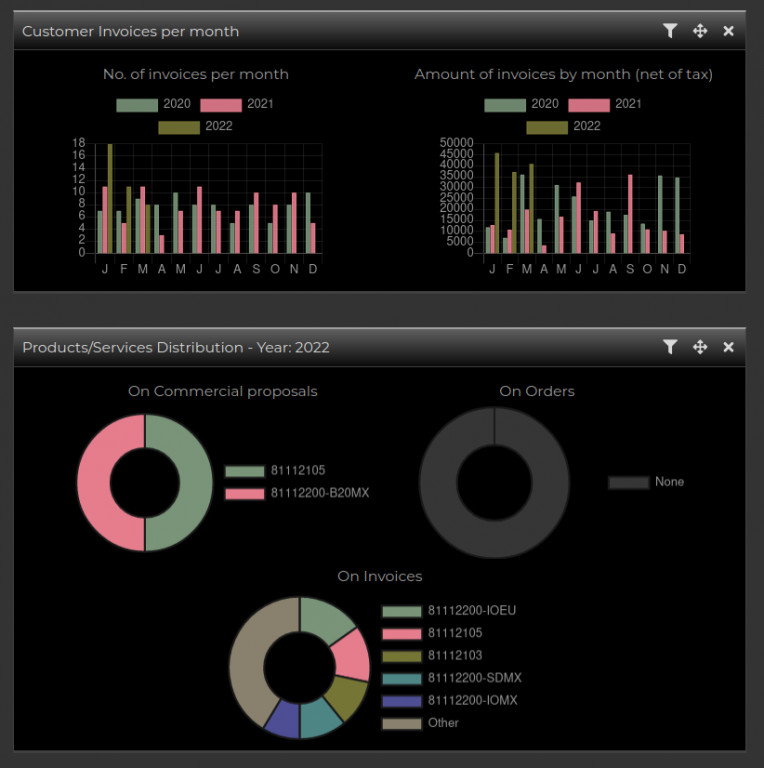The image size is (764, 768).
Task: Open filter on Customer Invoices per month box
Action: tap(670, 31)
